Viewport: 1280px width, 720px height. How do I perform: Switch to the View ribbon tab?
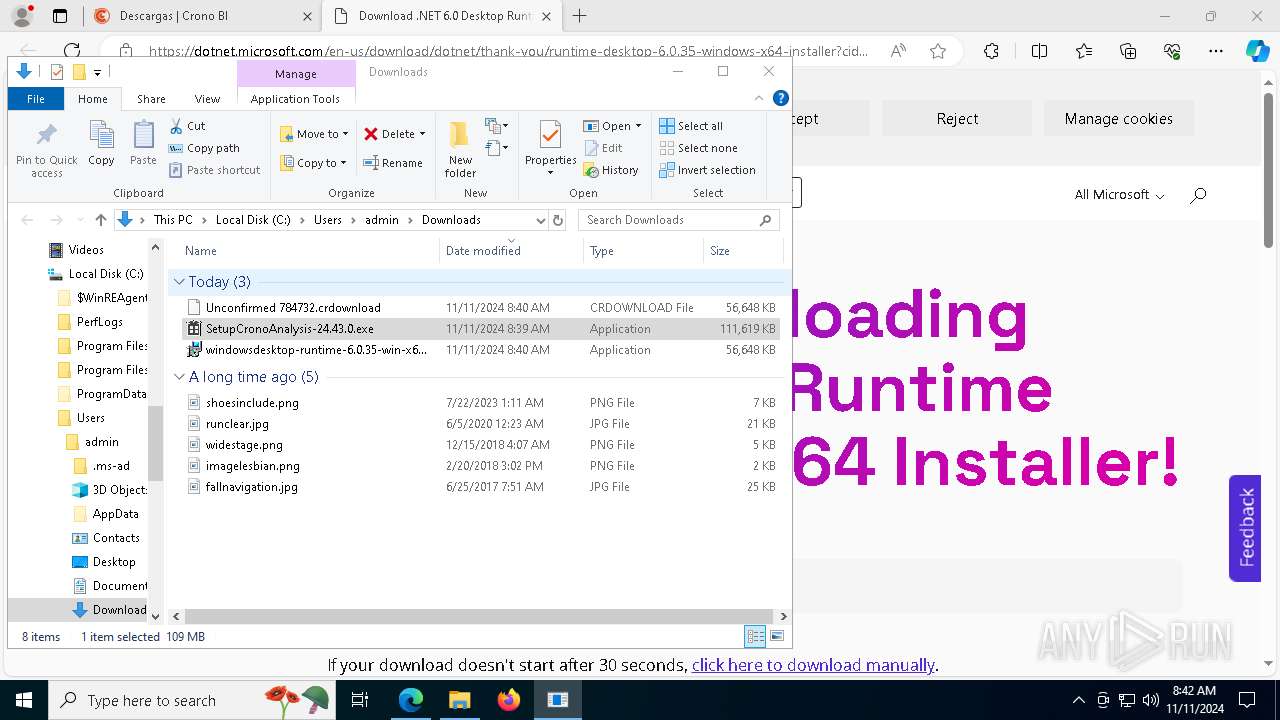(x=207, y=99)
